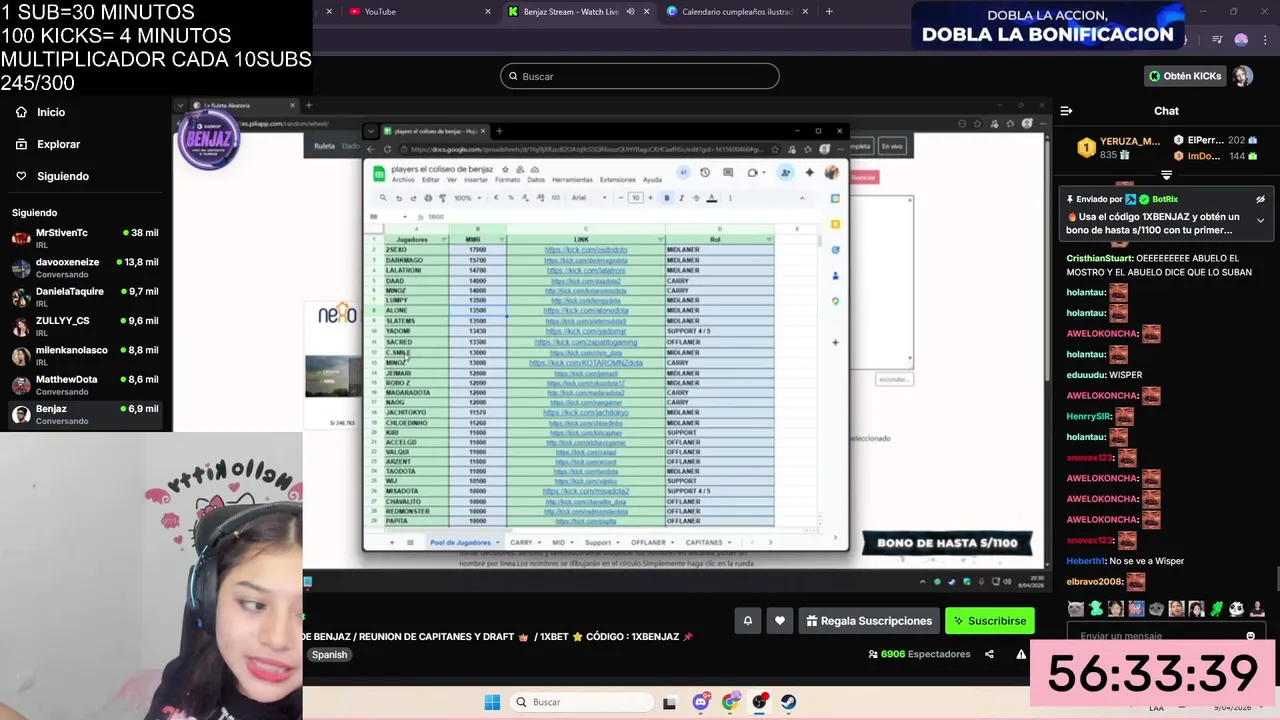Open the Jugadores column filter dropdown
Image resolution: width=1280 pixels, height=720 pixels.
pyautogui.click(x=443, y=239)
